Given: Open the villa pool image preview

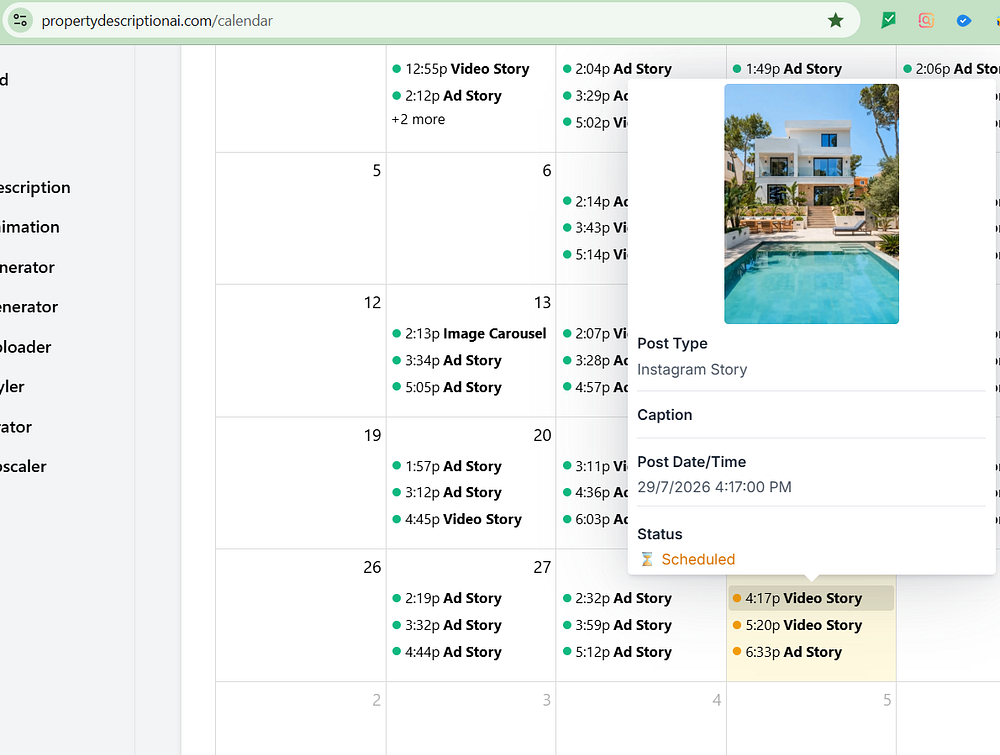Looking at the screenshot, I should pyautogui.click(x=811, y=204).
